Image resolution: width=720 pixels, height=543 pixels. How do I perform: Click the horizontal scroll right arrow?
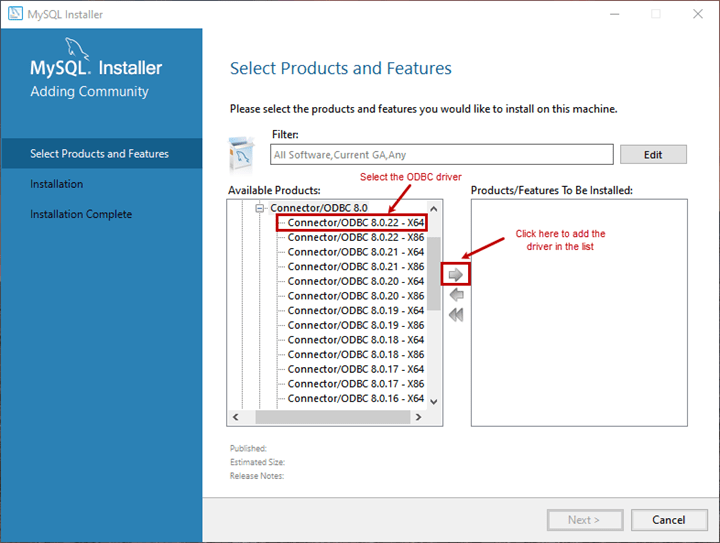coord(418,417)
